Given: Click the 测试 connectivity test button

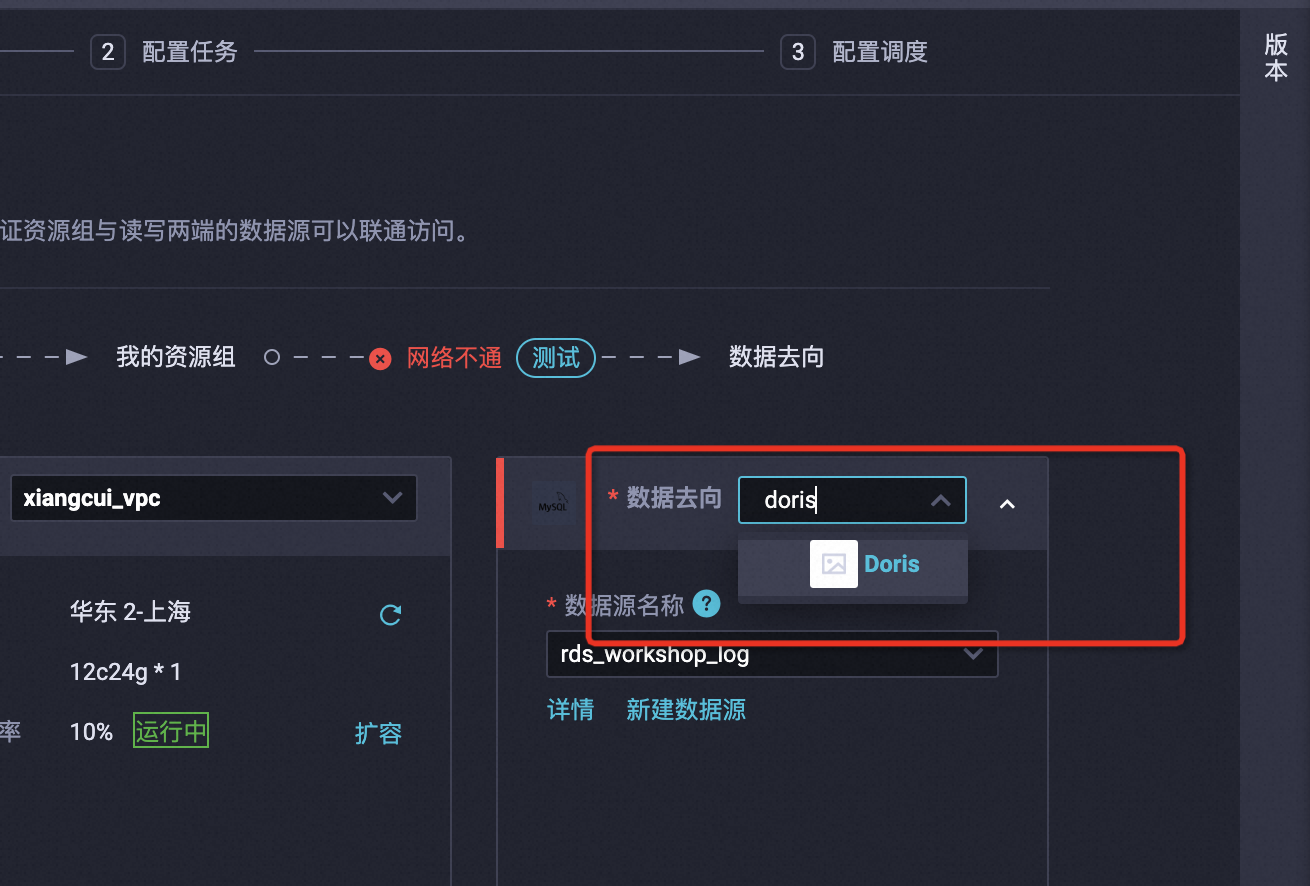Looking at the screenshot, I should (x=556, y=358).
